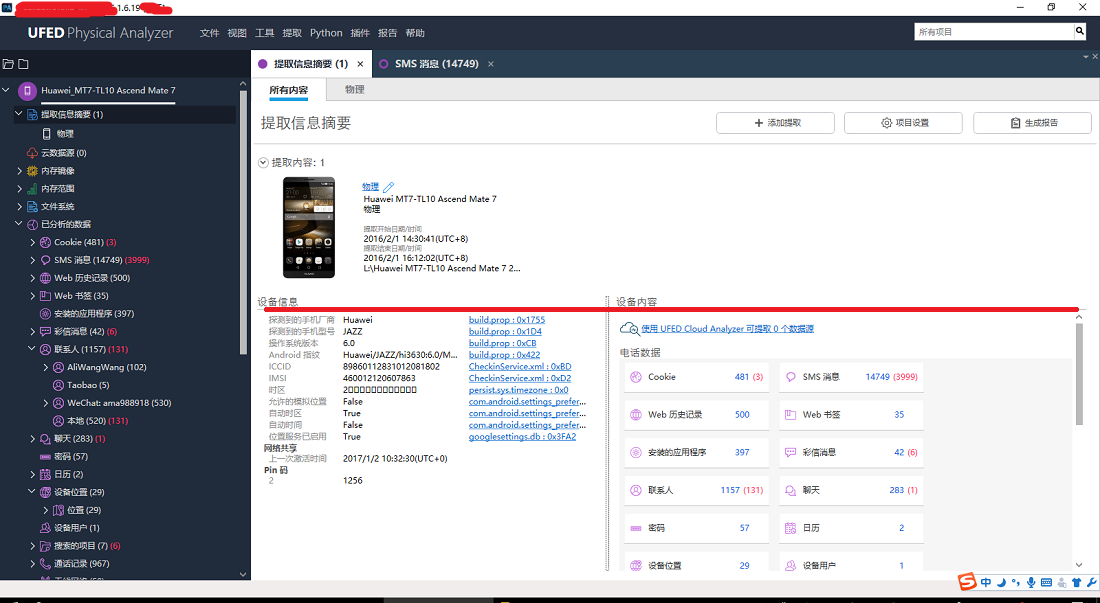This screenshot has height=603, width=1100.
Task: Click the Cookie card icon in 电话数据
Action: click(x=636, y=377)
